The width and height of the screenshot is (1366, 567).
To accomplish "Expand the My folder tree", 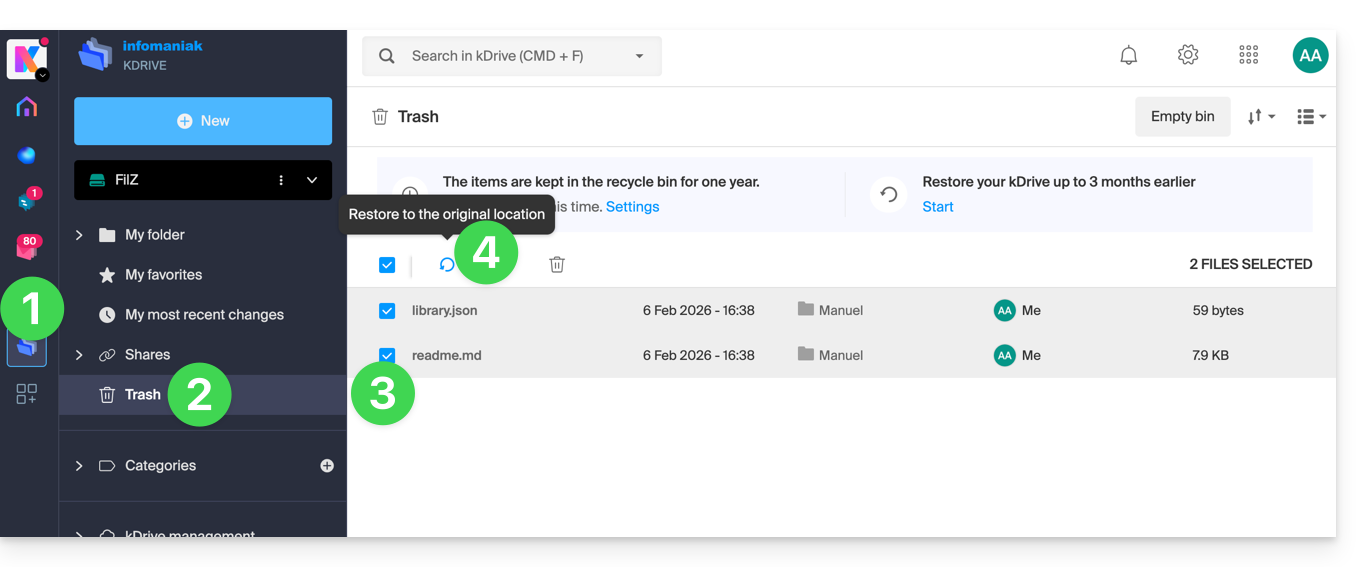I will tap(79, 235).
